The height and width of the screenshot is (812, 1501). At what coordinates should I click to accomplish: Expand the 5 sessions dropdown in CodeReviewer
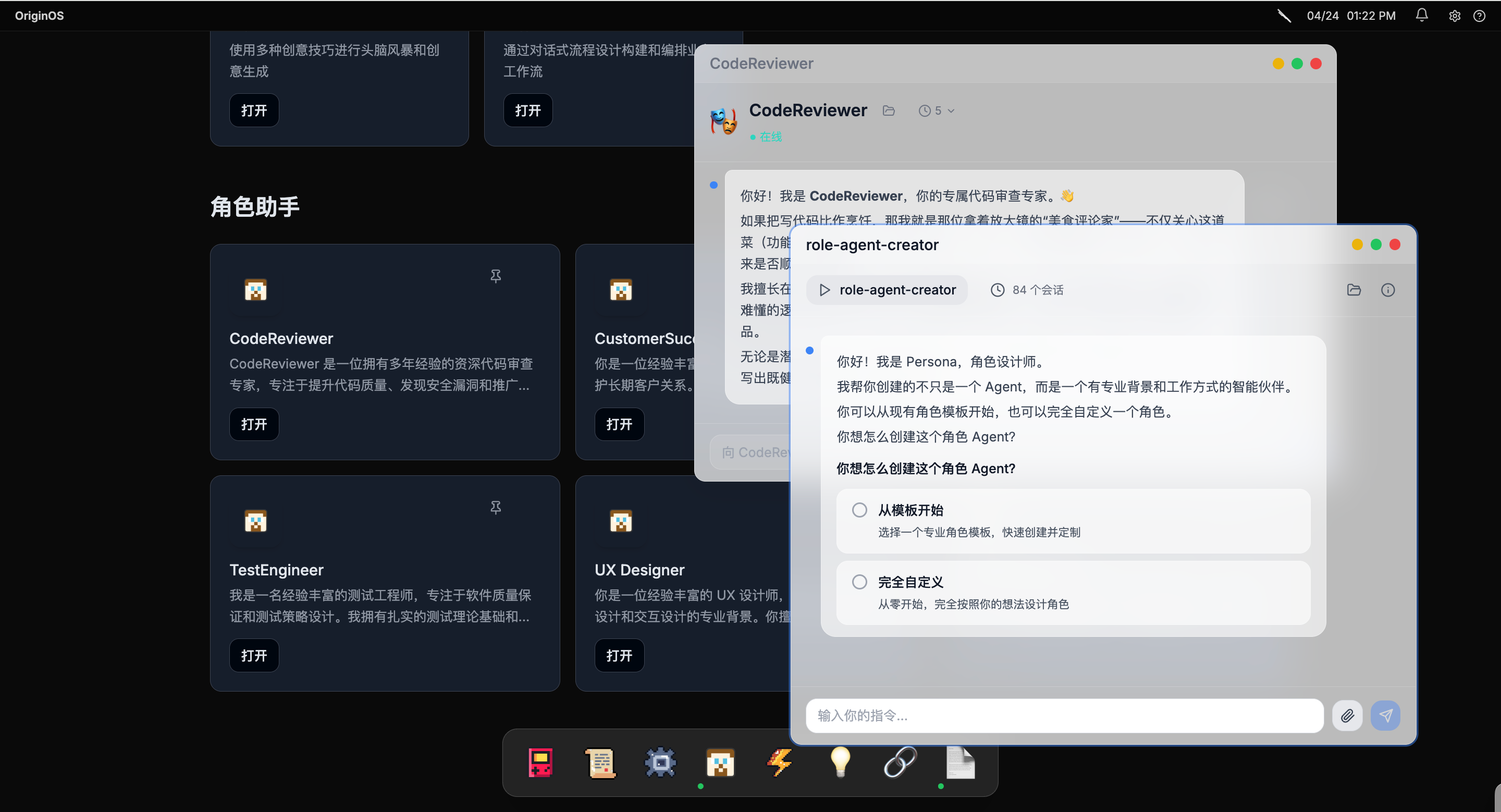[x=937, y=110]
